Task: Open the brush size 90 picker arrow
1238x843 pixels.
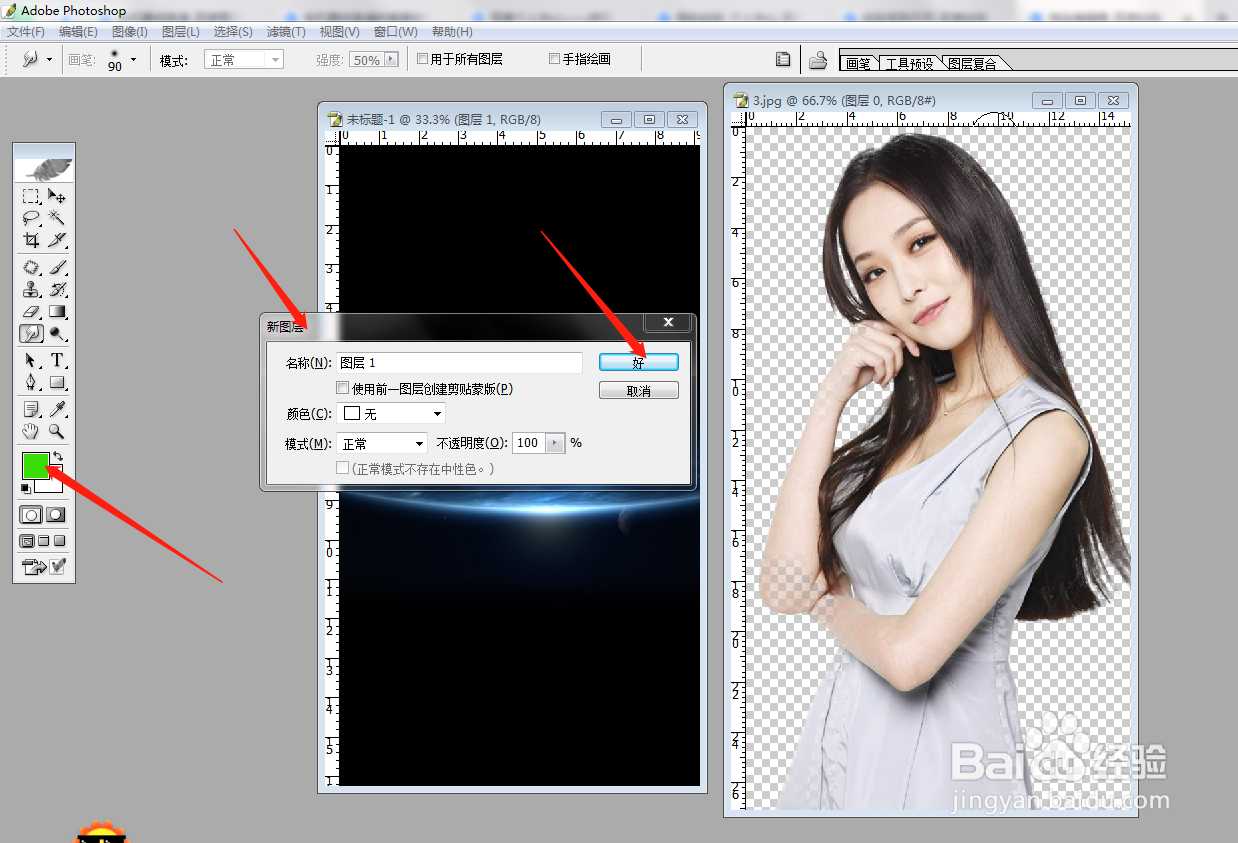Action: (133, 60)
